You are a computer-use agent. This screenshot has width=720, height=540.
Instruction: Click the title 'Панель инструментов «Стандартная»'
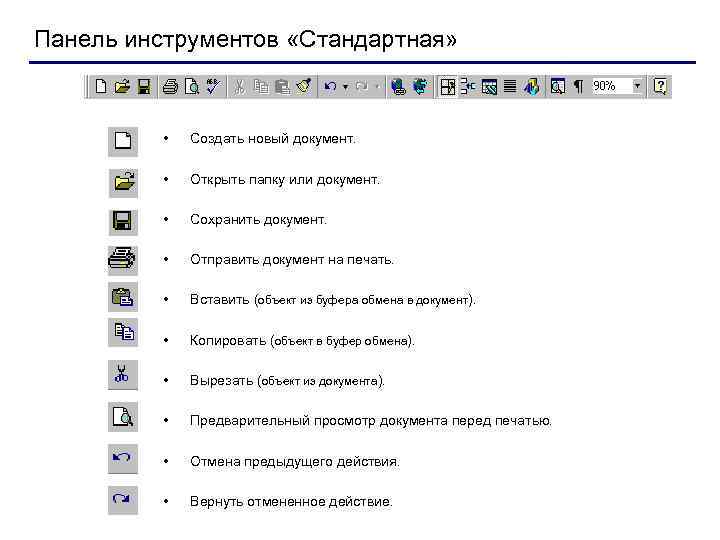[246, 39]
